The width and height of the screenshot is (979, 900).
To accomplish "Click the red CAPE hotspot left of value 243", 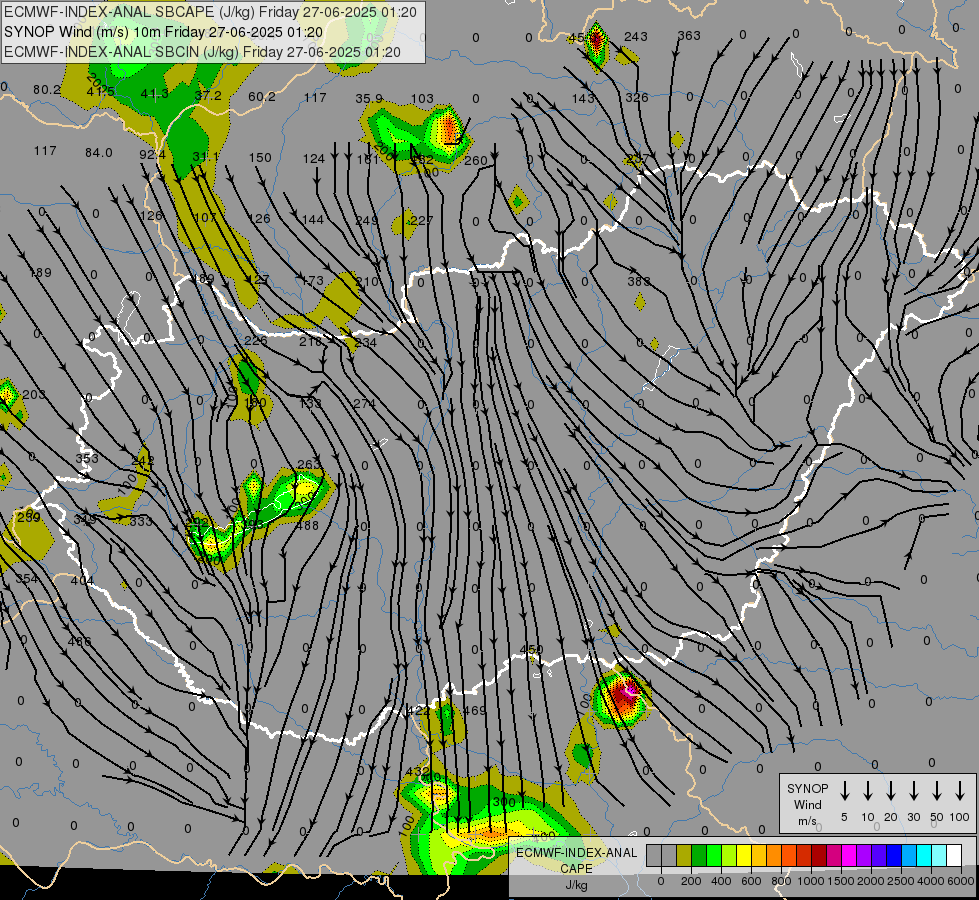I will (596, 41).
